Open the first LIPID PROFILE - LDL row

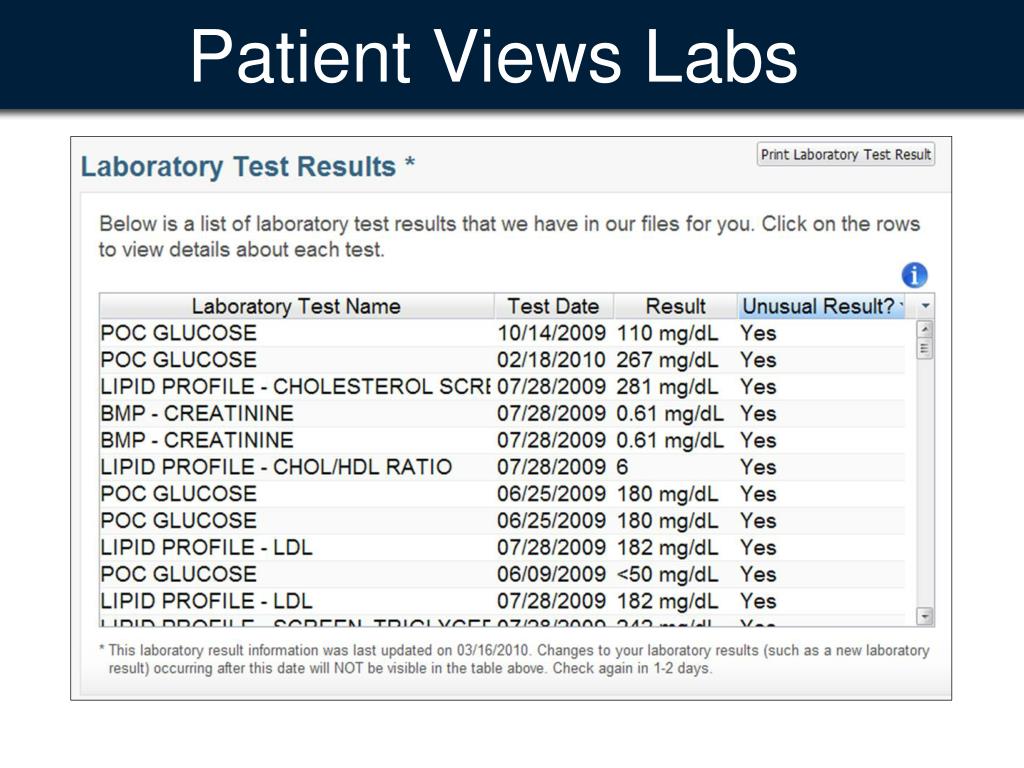coord(502,547)
